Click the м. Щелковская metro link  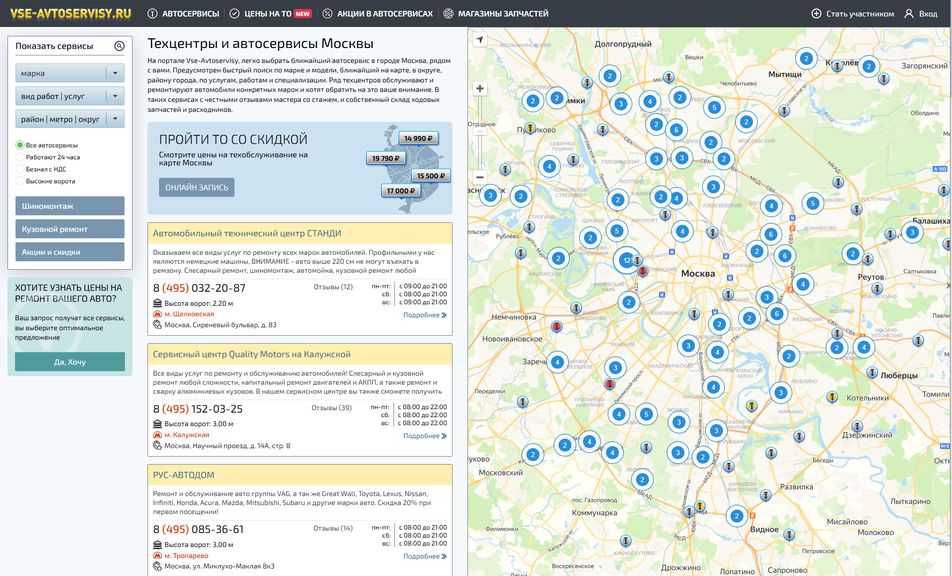click(189, 314)
